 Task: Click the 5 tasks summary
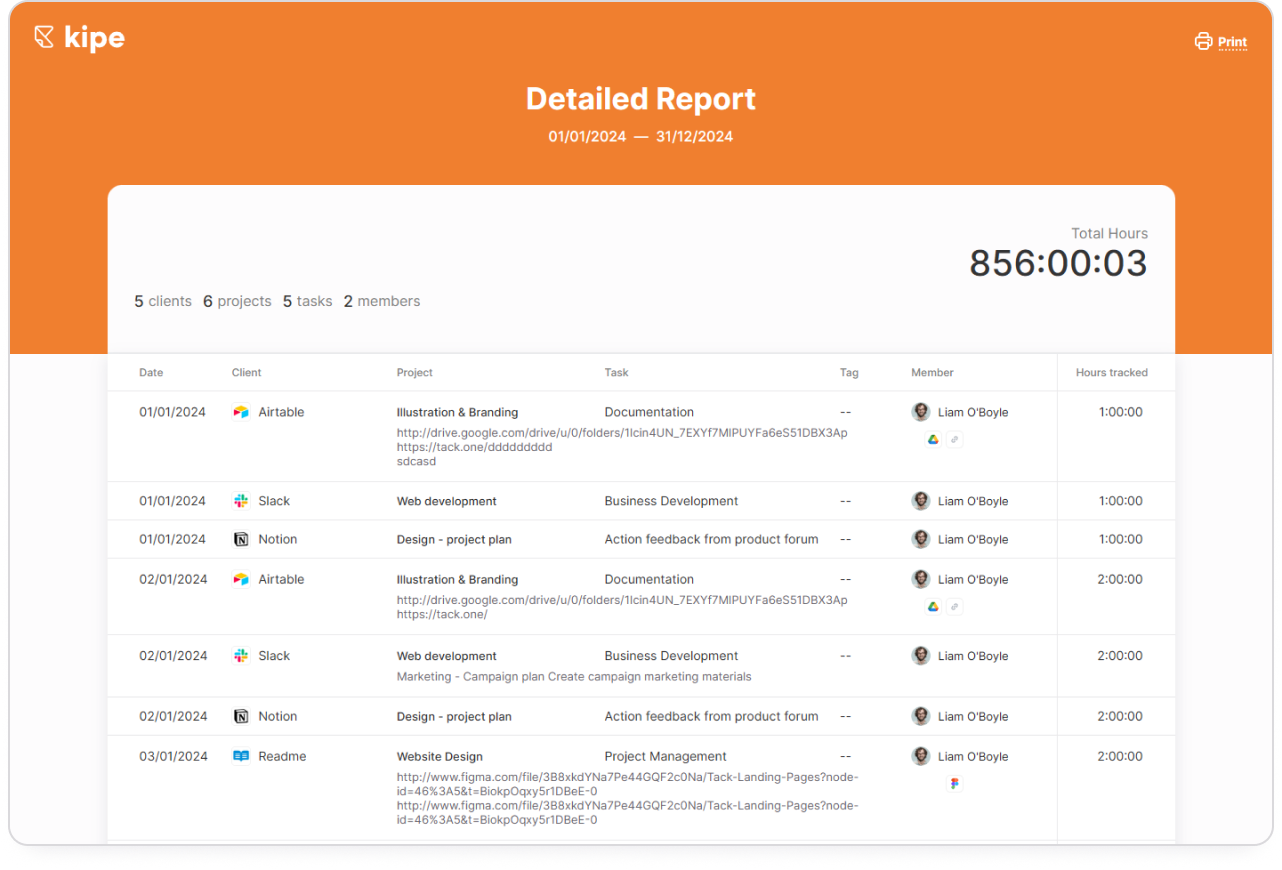307,301
